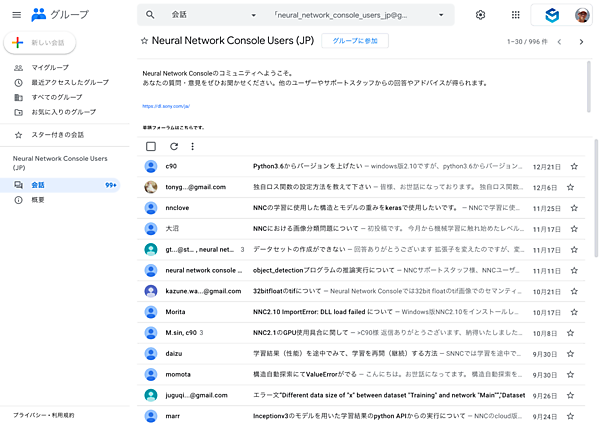This screenshot has width=600, height=425.
Task: Click momota's avatar icon
Action: tap(151, 374)
